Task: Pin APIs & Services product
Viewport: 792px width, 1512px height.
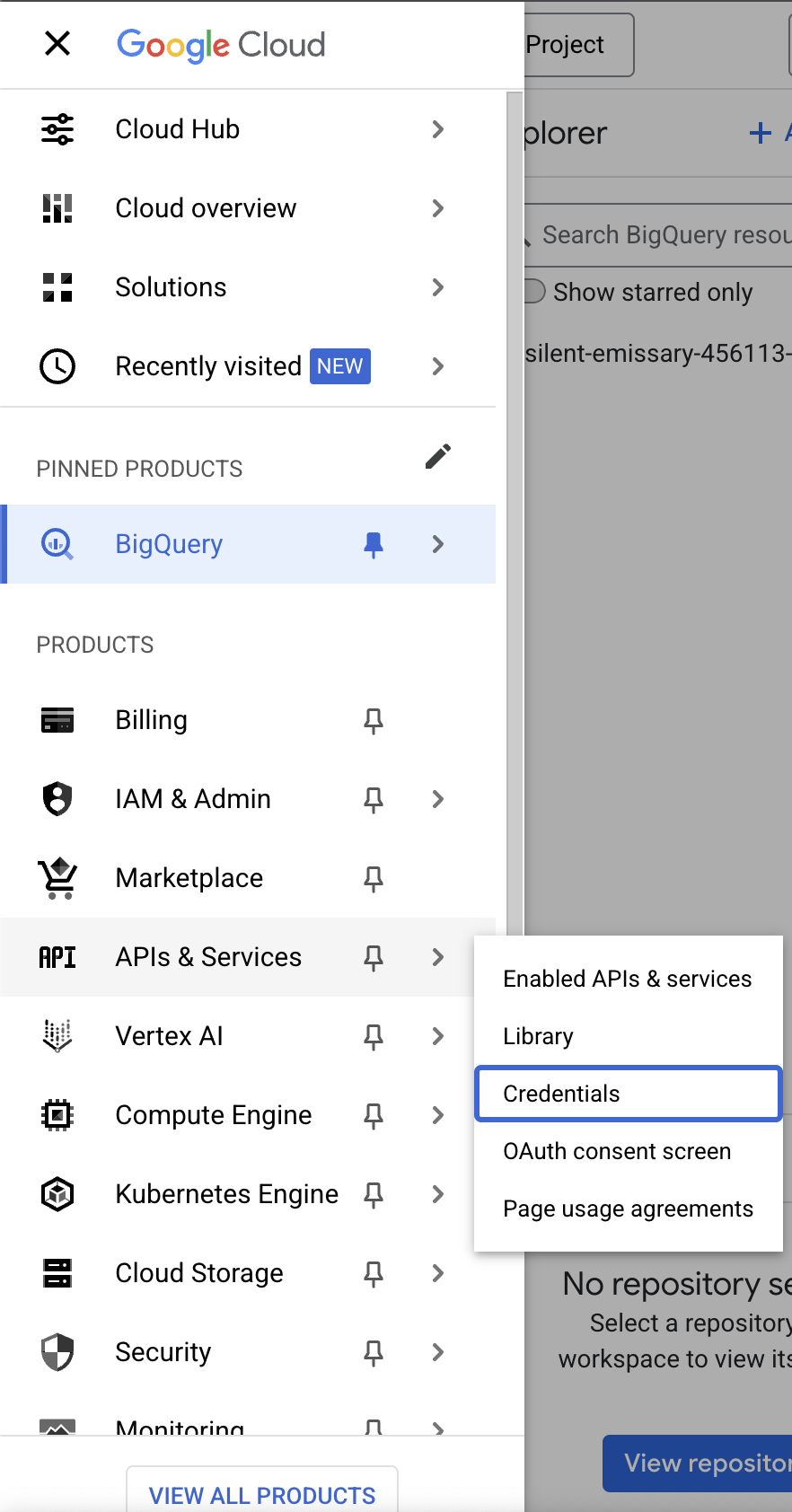Action: click(x=374, y=957)
